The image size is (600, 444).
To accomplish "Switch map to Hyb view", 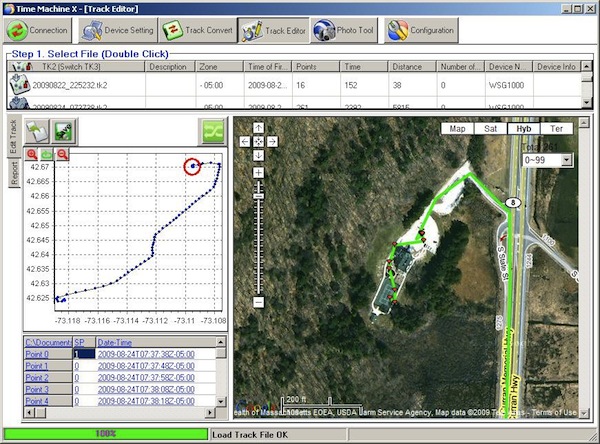I will click(523, 129).
